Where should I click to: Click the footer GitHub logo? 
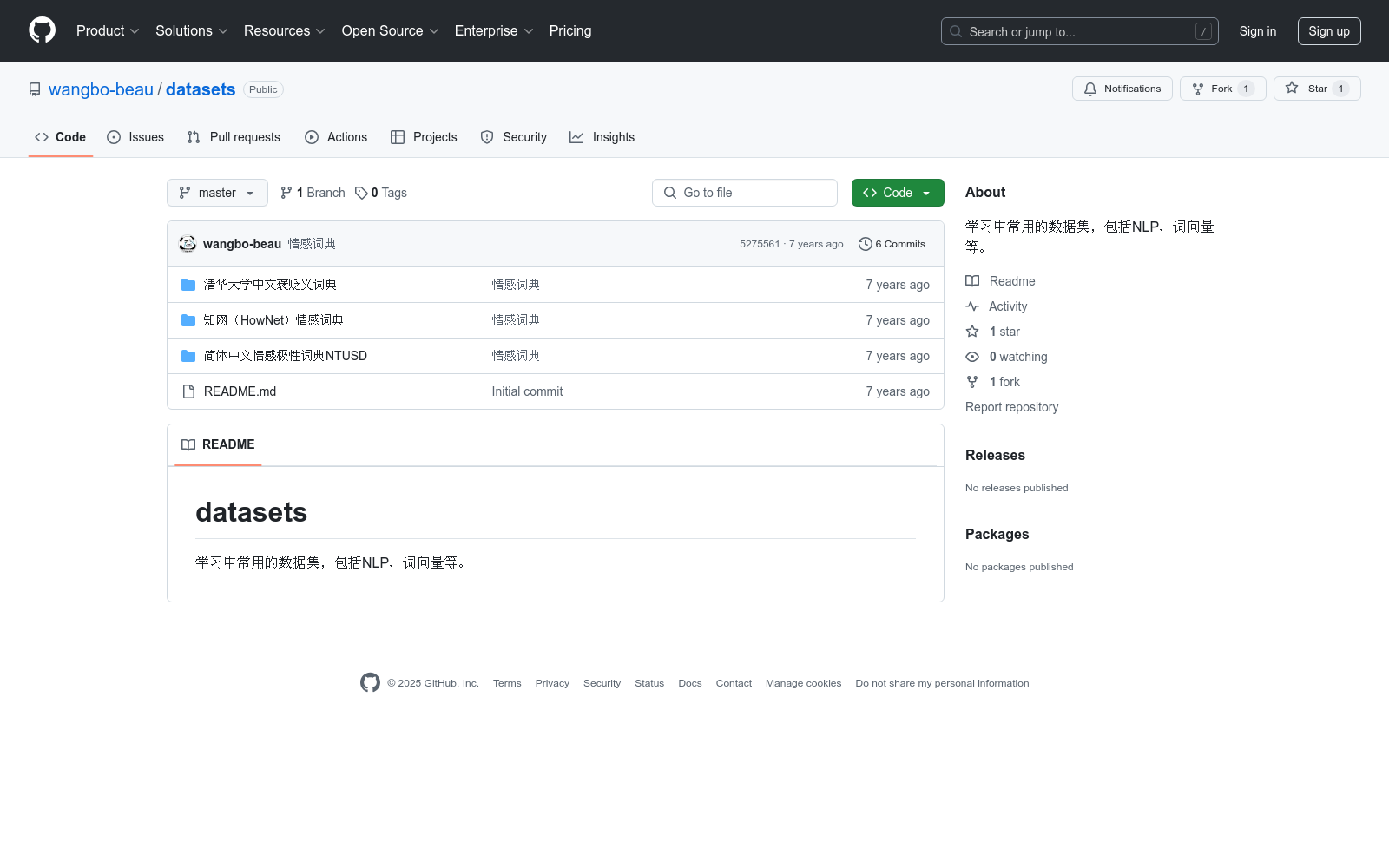pyautogui.click(x=370, y=683)
